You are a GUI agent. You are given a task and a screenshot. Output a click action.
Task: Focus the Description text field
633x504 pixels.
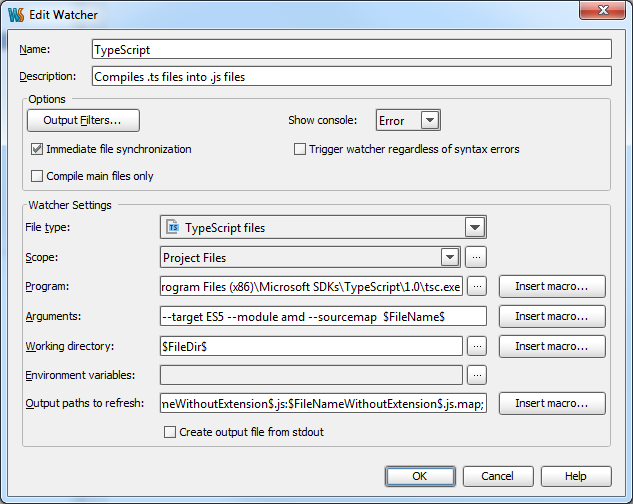tap(352, 76)
